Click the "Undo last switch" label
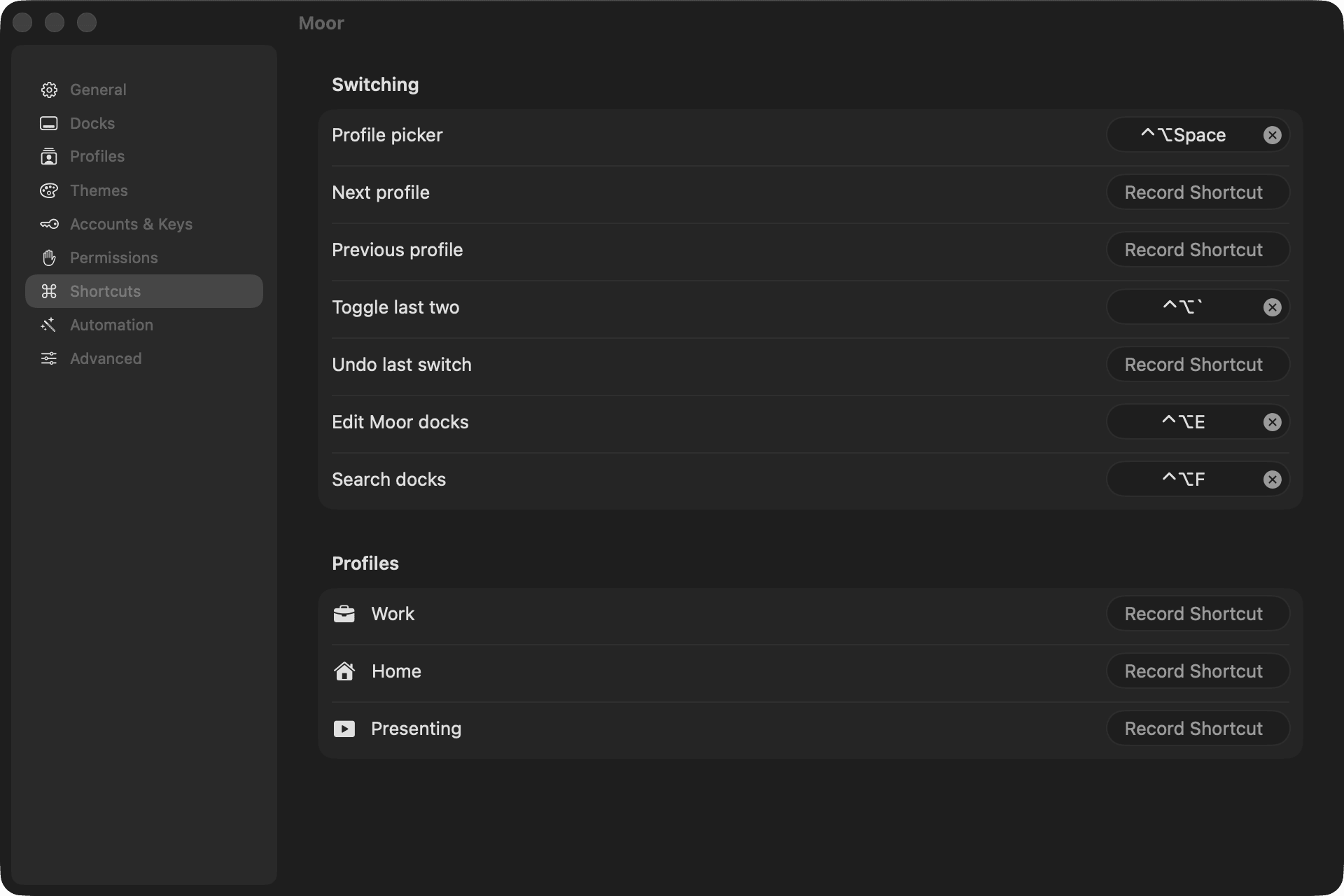 point(402,365)
